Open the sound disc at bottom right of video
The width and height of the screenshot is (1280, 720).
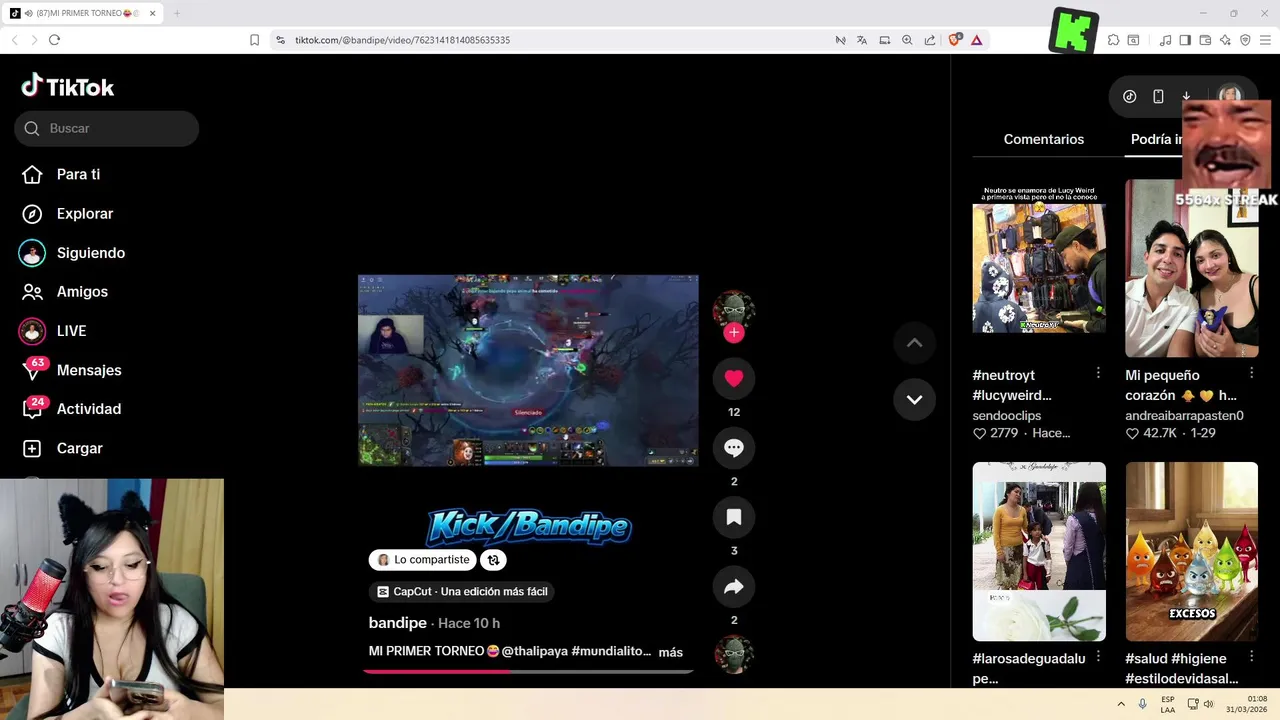pos(734,653)
